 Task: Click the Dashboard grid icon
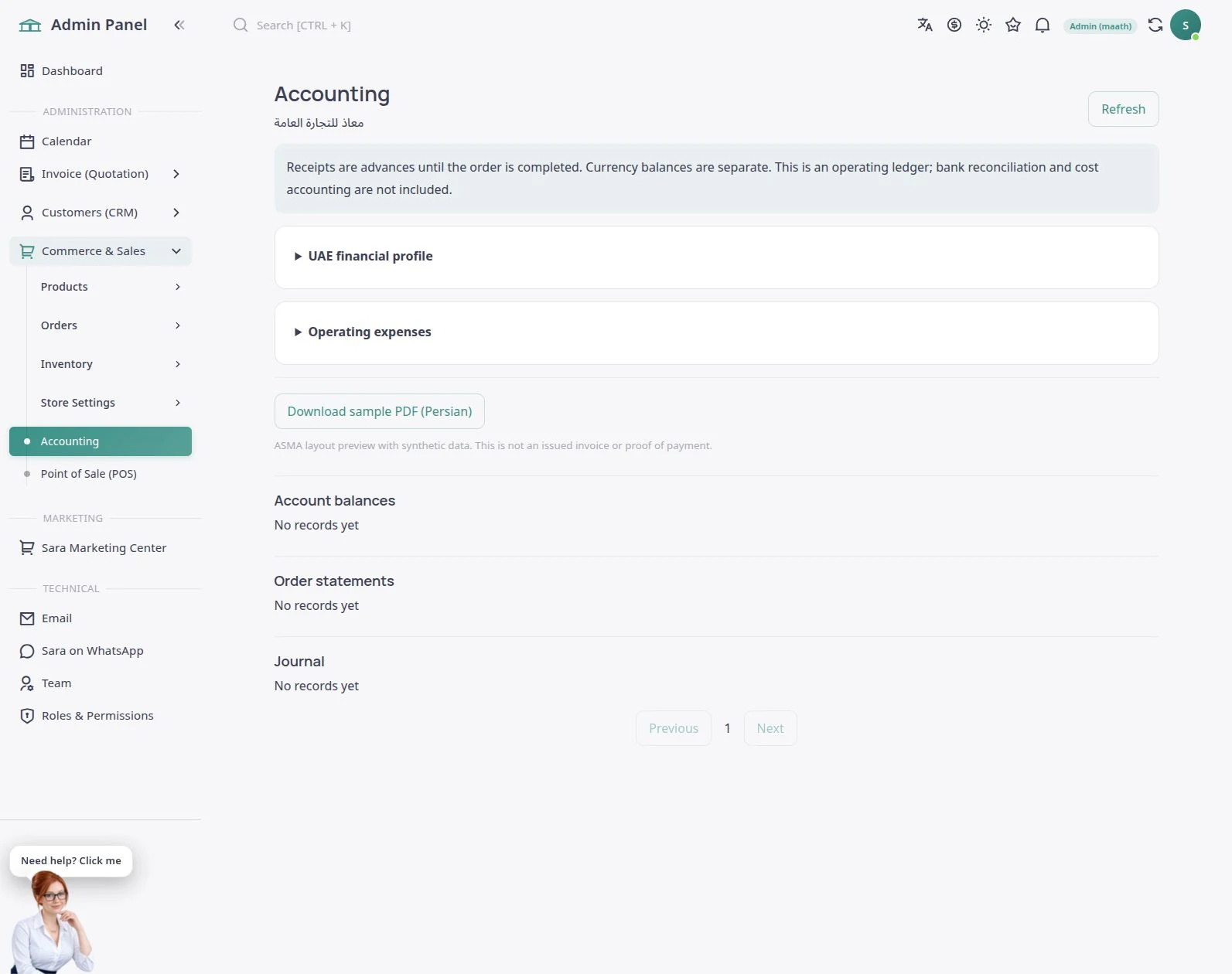[27, 71]
